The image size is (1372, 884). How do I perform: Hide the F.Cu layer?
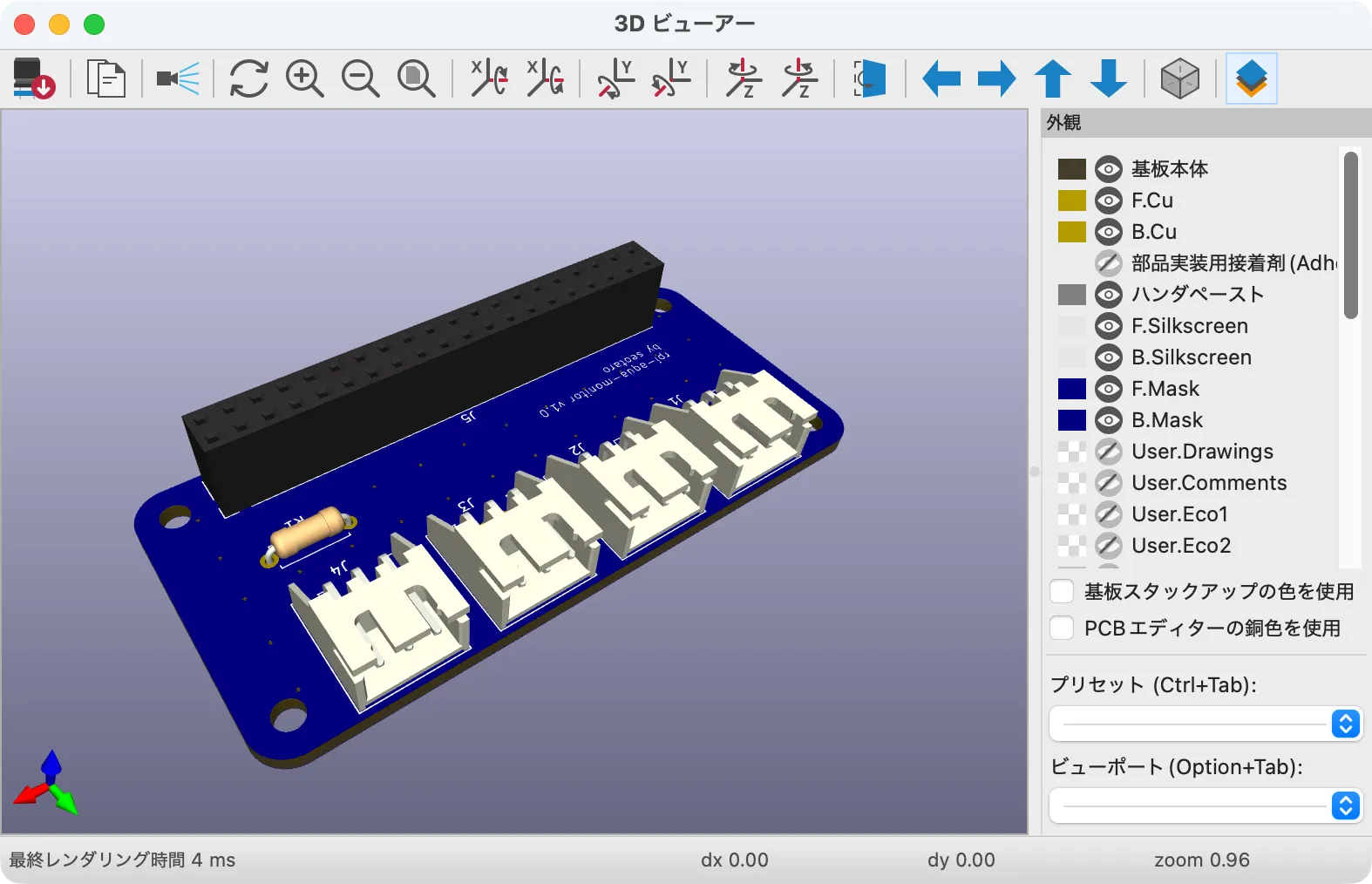[1108, 201]
